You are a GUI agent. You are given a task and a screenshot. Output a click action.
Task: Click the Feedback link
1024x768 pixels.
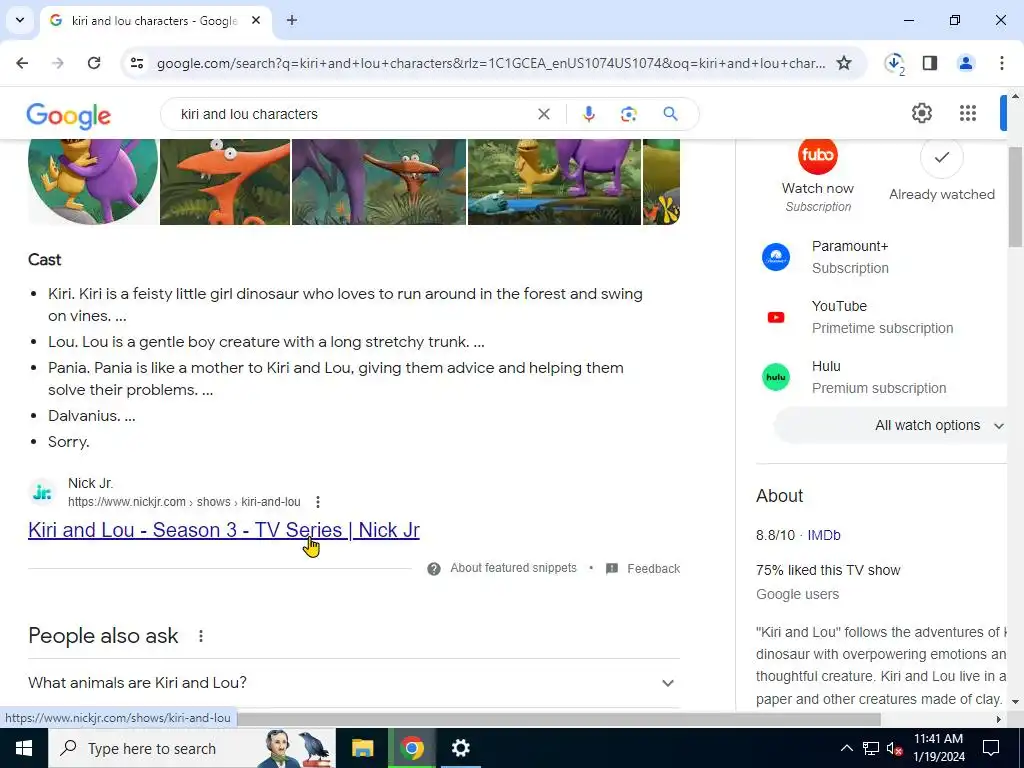(654, 569)
